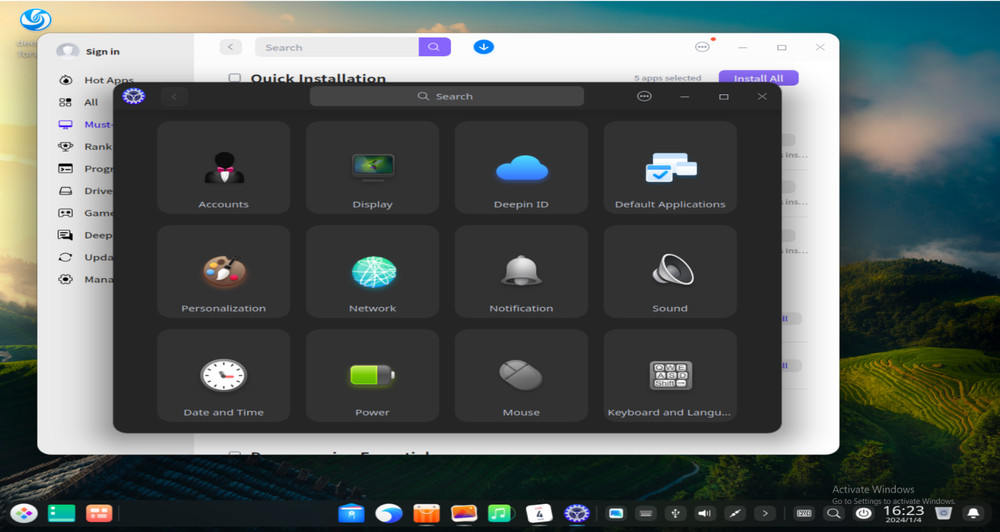Click the green show desktop dock icon

coord(62,514)
